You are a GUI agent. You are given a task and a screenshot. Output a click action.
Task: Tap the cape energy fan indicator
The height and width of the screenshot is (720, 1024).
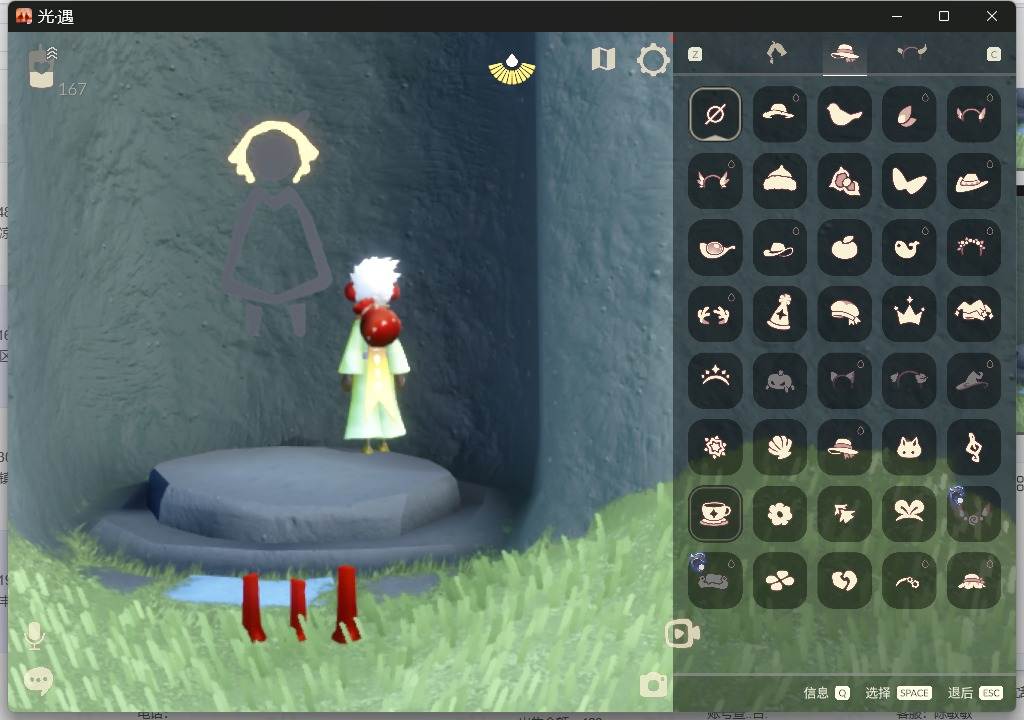(512, 71)
